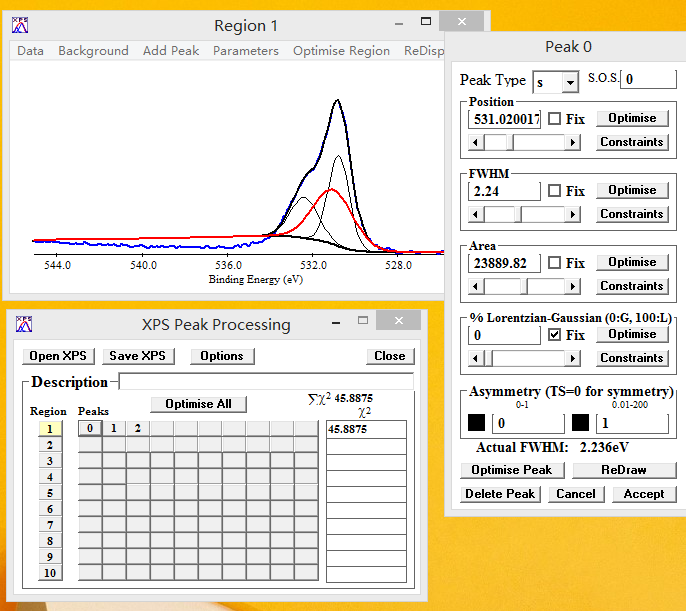Enable Fix checkbox for Position

click(x=554, y=119)
